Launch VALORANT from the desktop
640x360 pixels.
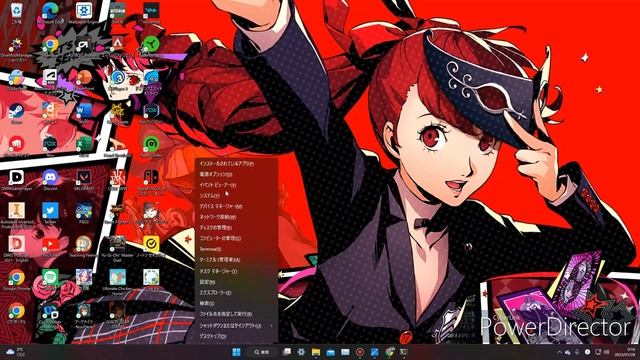84,180
